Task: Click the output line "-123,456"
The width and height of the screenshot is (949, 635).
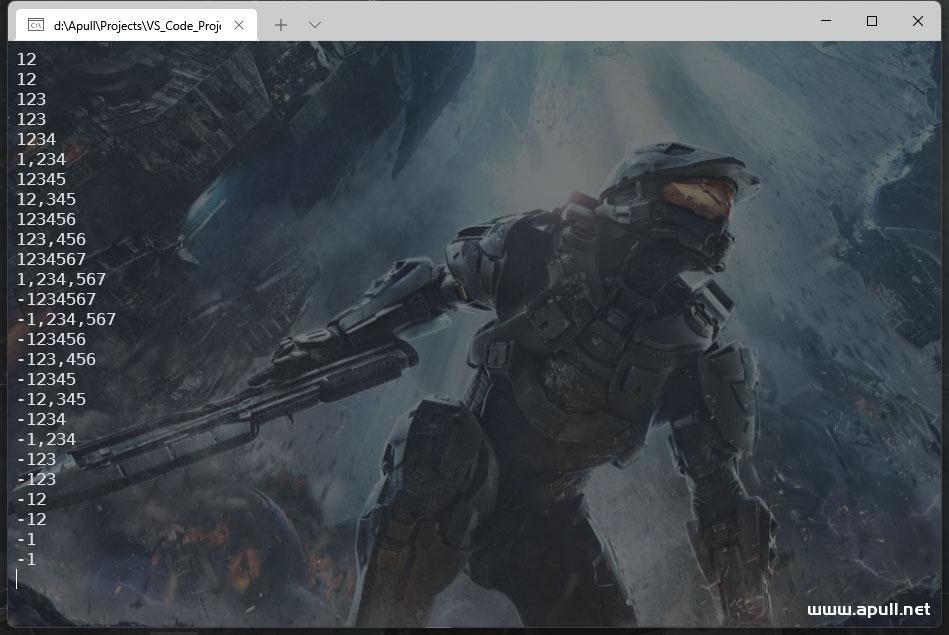Action: 56,359
